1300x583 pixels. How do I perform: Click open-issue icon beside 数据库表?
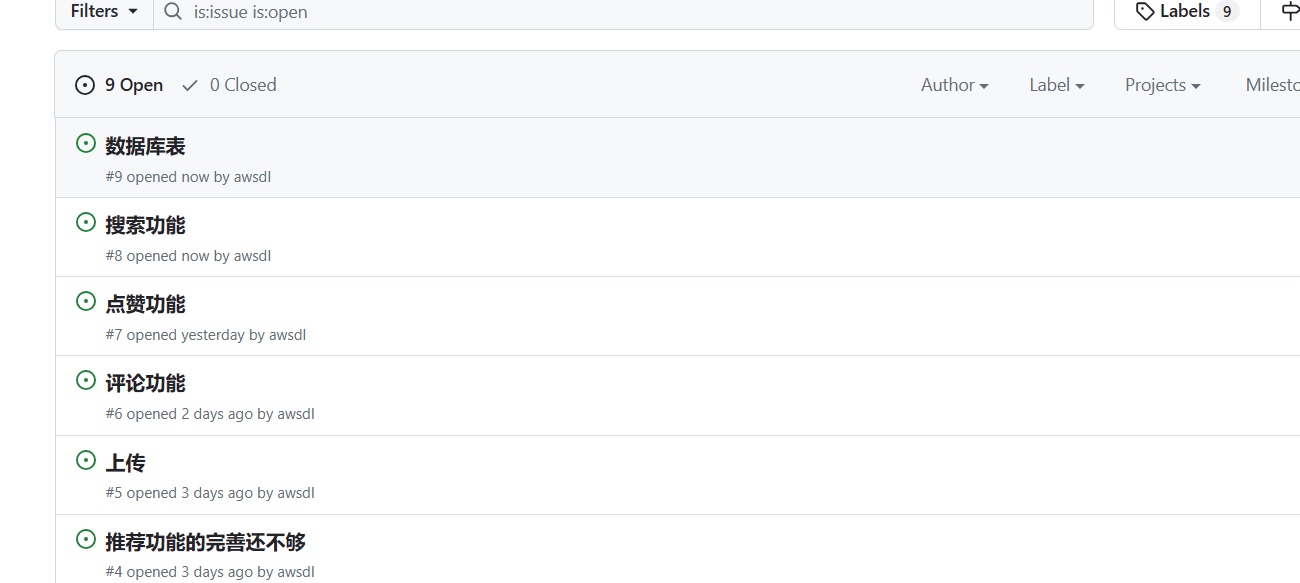coord(86,144)
